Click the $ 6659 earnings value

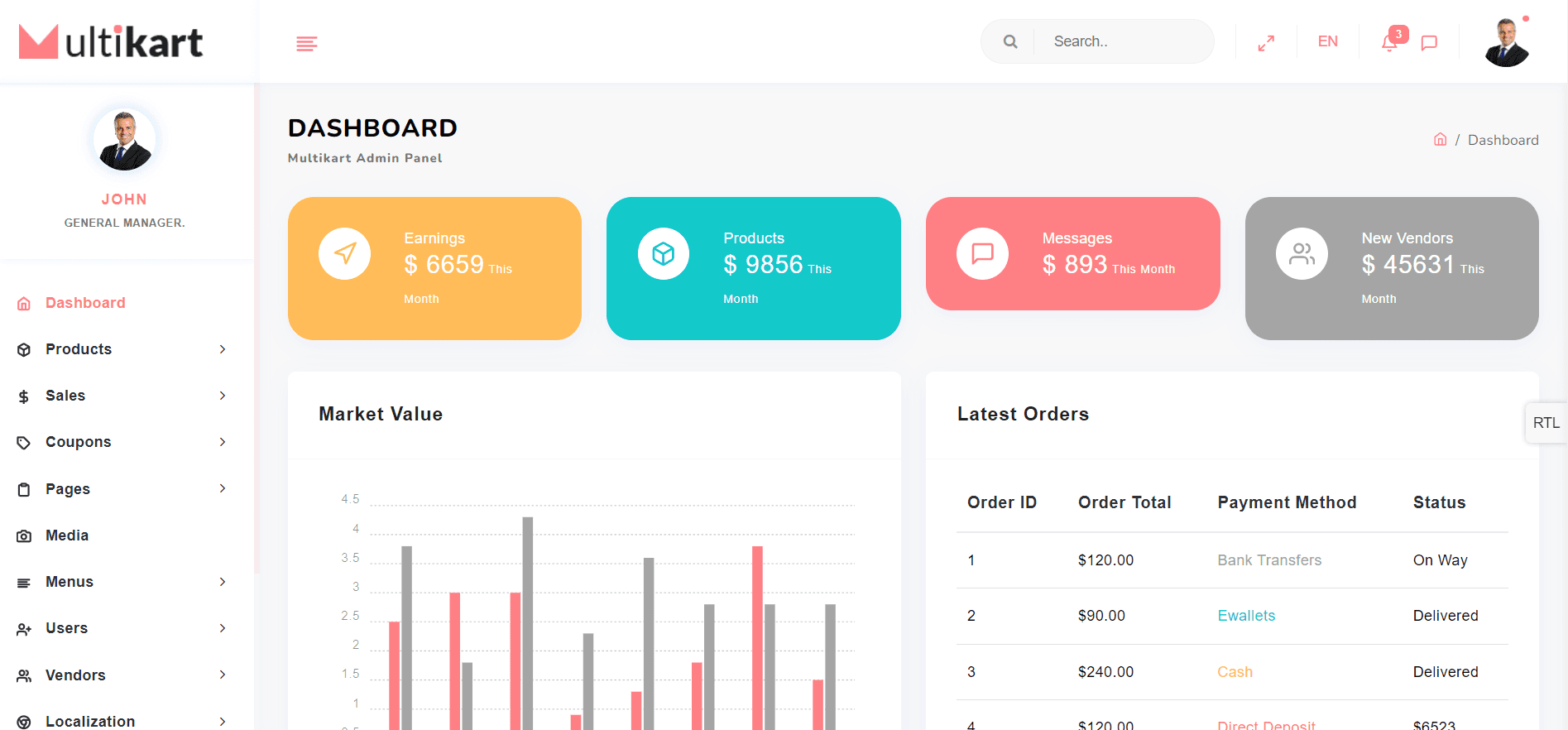point(444,265)
